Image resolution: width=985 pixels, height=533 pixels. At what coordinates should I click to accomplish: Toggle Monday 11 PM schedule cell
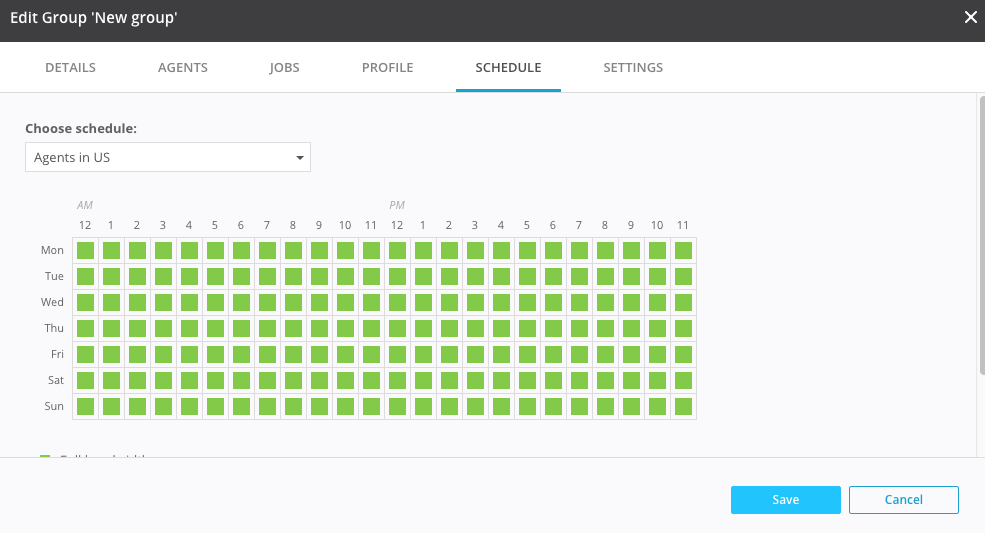click(x=683, y=250)
